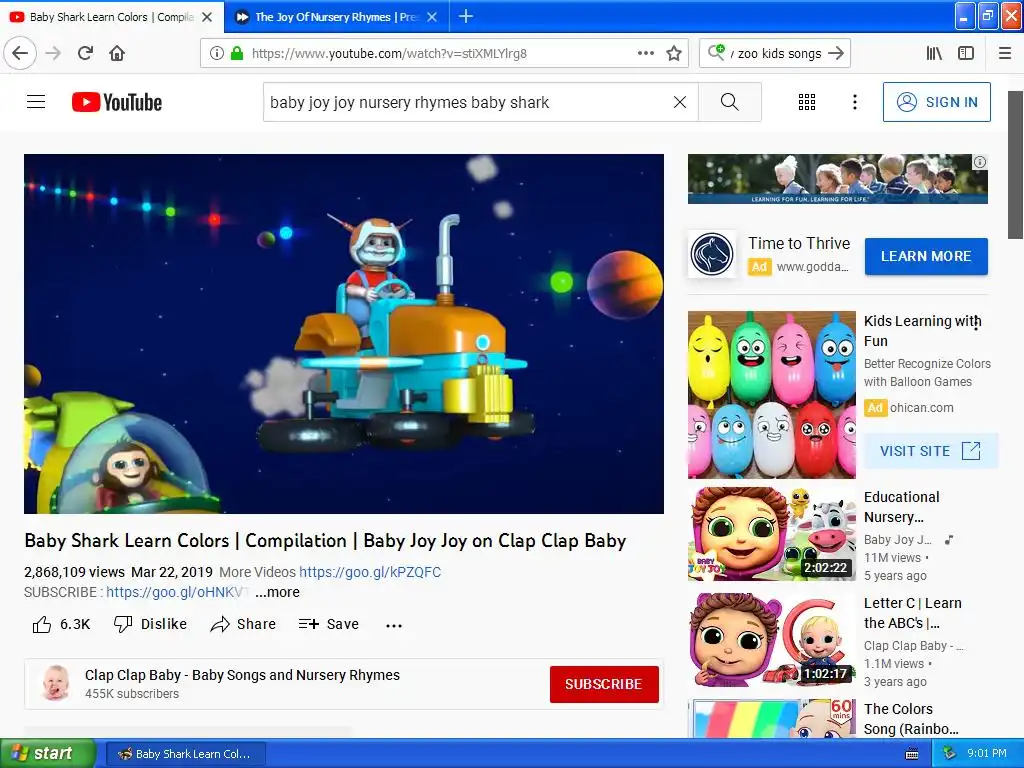Screen dimensions: 1024x768
Task: Open YouTube settings three-dot menu
Action: (855, 102)
